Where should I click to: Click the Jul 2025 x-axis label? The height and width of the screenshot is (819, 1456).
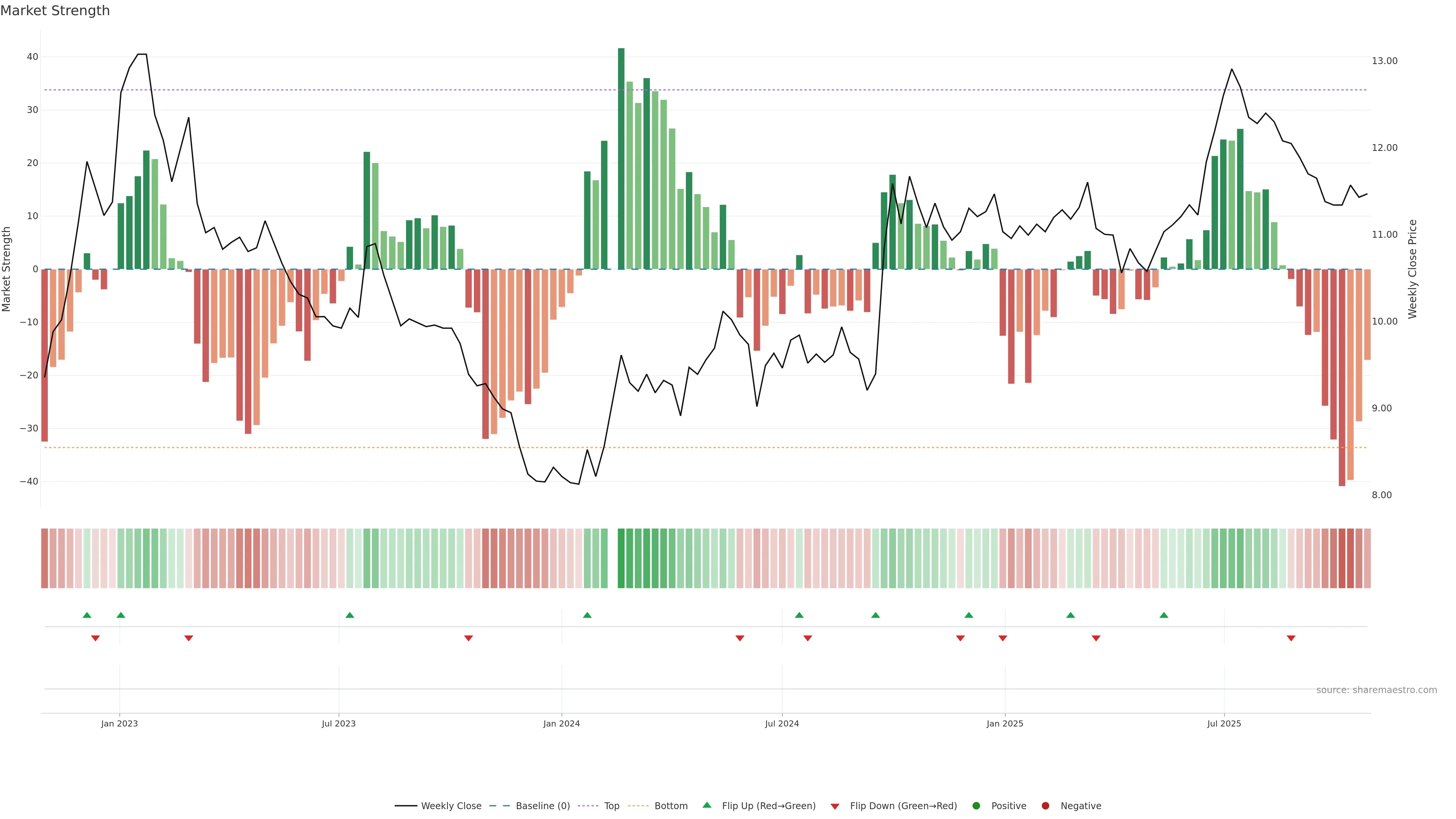[1224, 723]
